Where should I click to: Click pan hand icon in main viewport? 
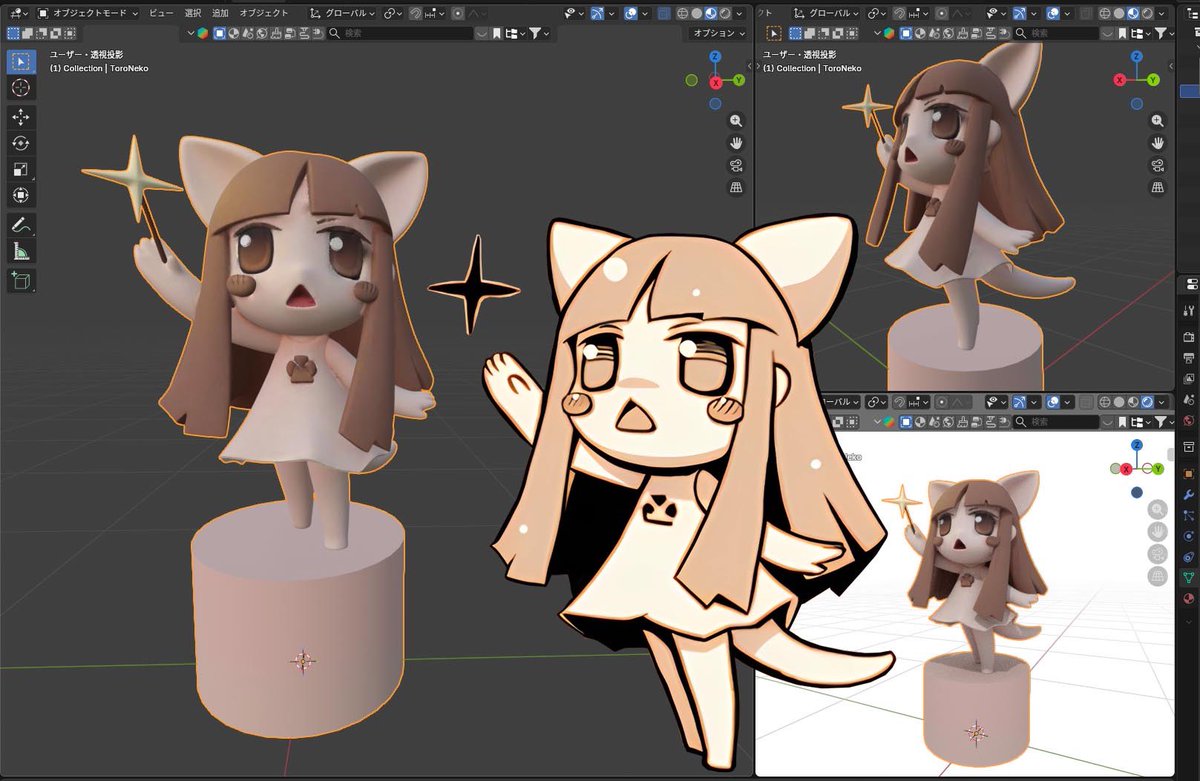(x=736, y=143)
